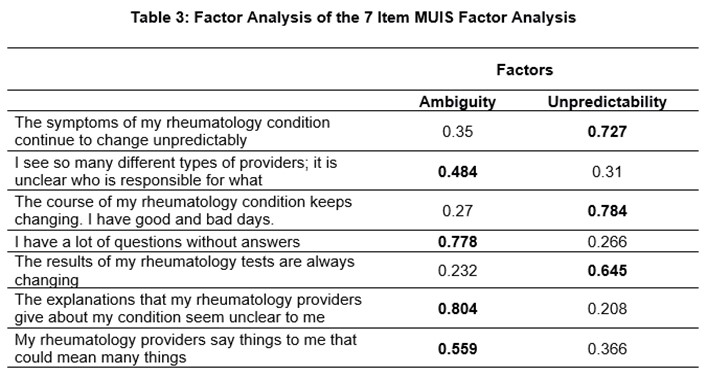Click the table title 'Table 3: Factor Analysis'
Viewport: 707px width, 379px height.
[353, 18]
